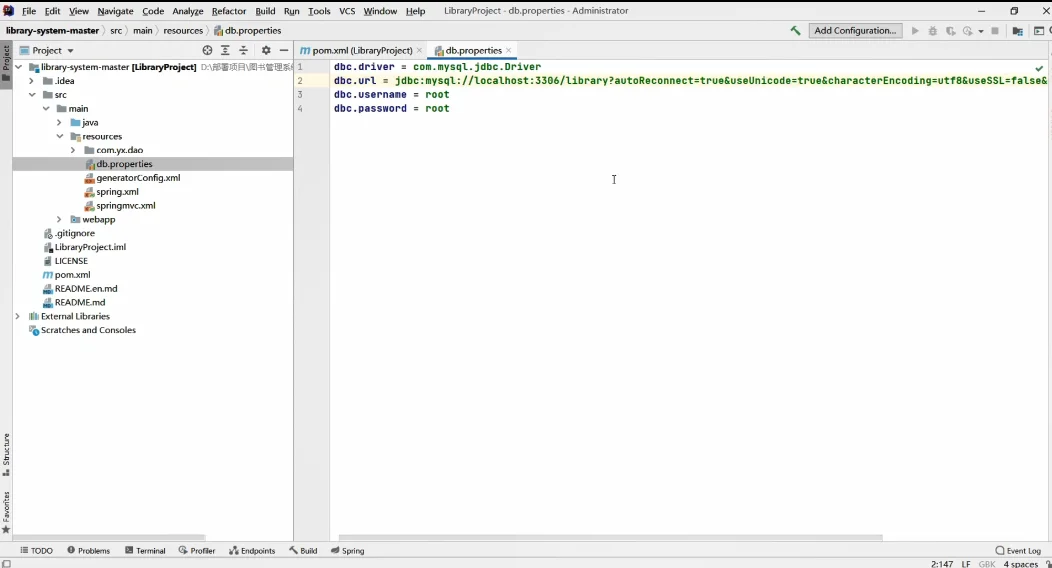Click the GBK encoding in the status bar

coord(987,564)
